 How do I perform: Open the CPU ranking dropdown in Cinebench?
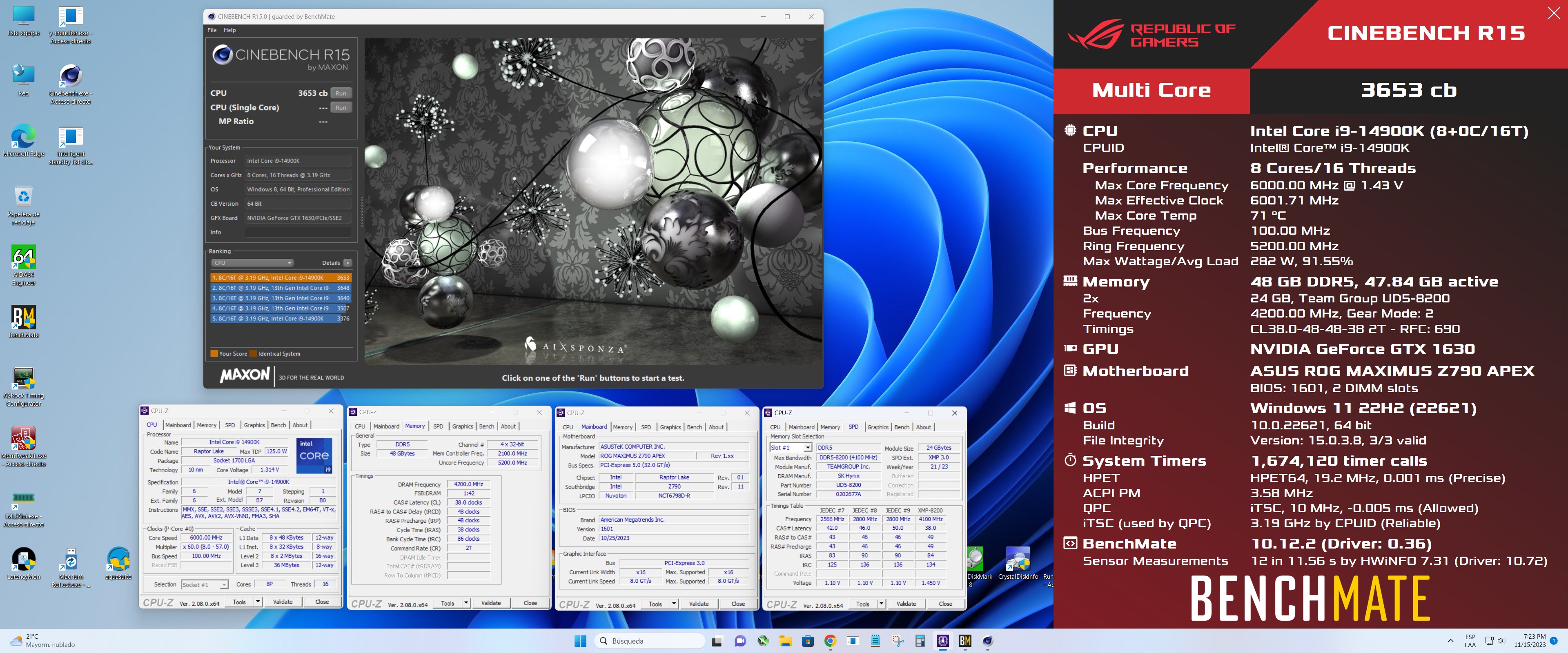click(x=253, y=263)
